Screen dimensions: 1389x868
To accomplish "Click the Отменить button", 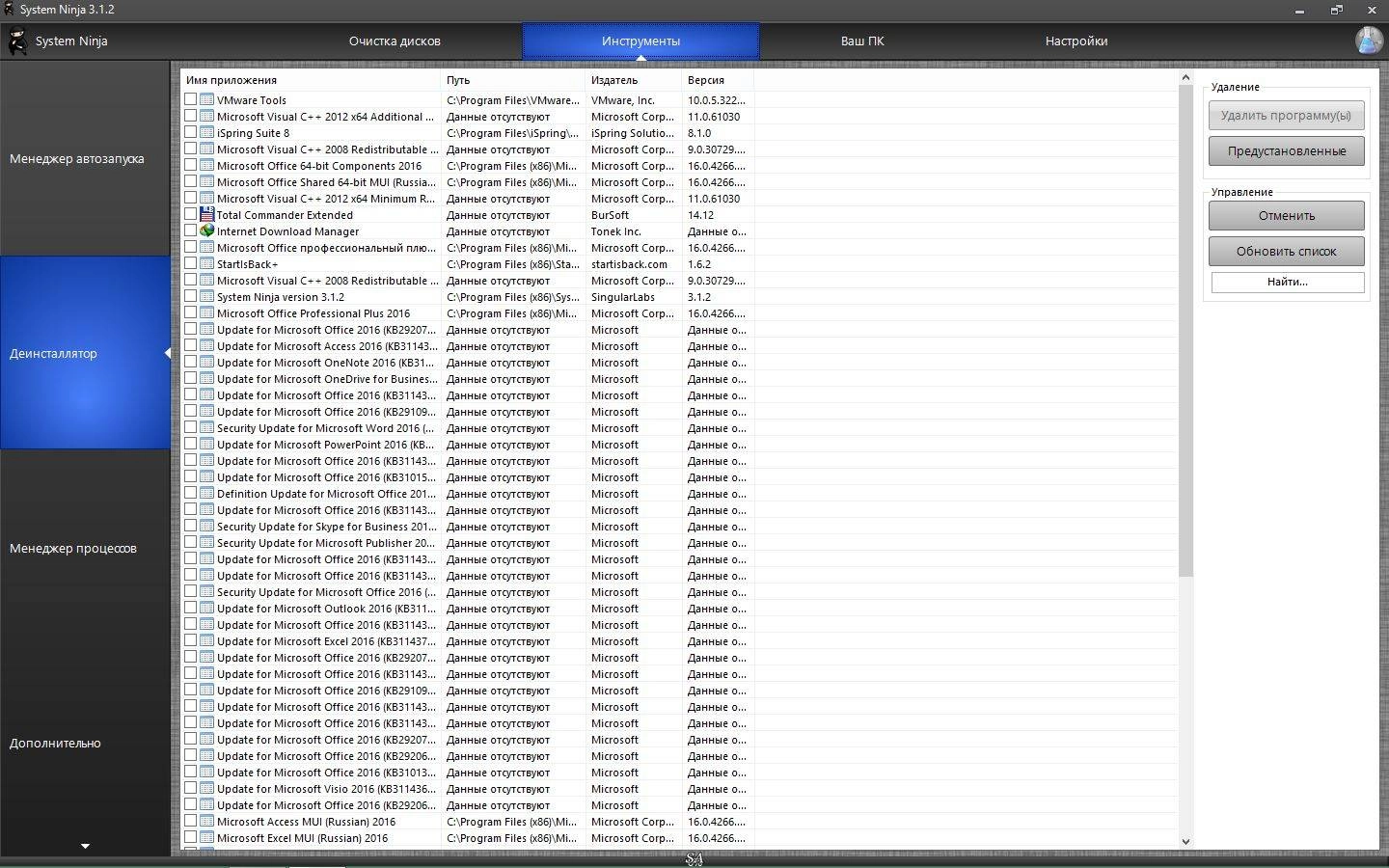I will tap(1286, 216).
